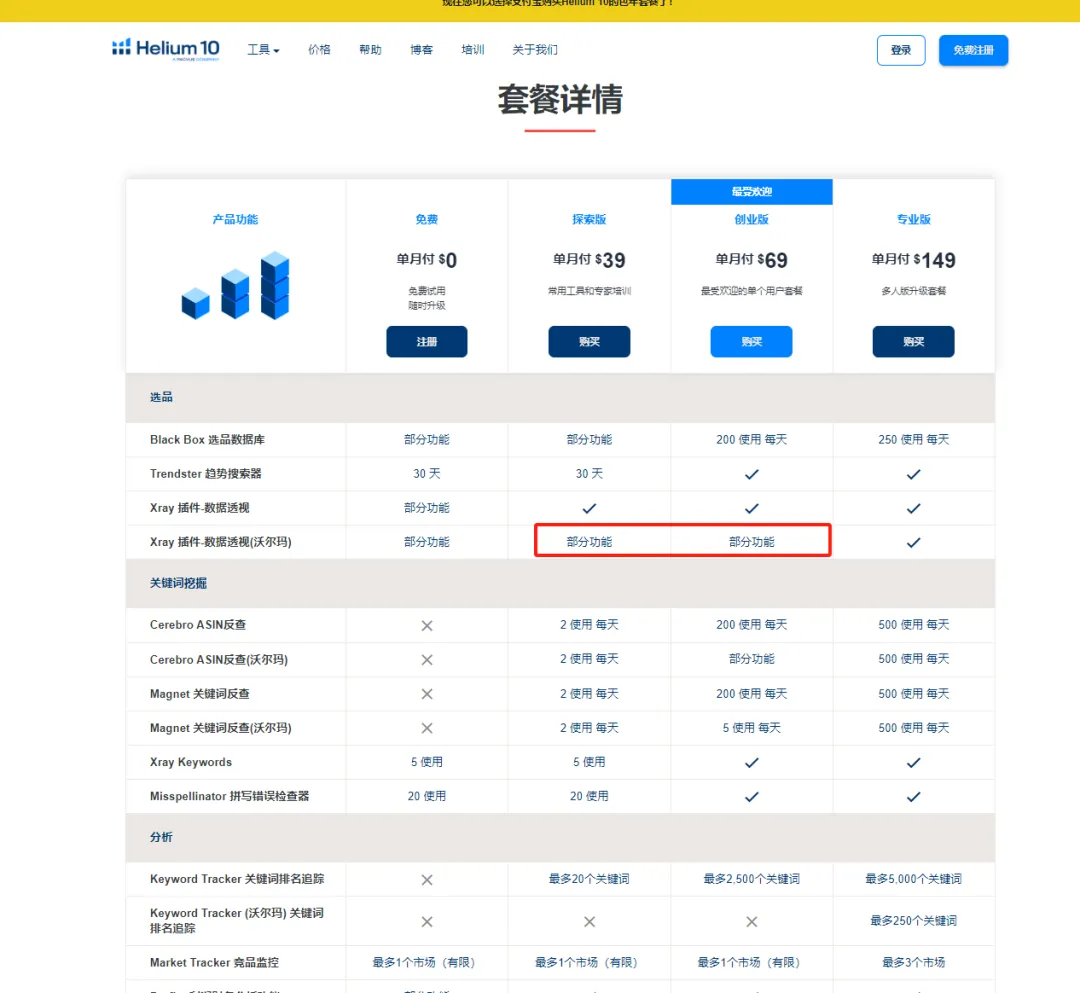Open the 工具 dropdown menu
1080x993 pixels.
point(263,50)
